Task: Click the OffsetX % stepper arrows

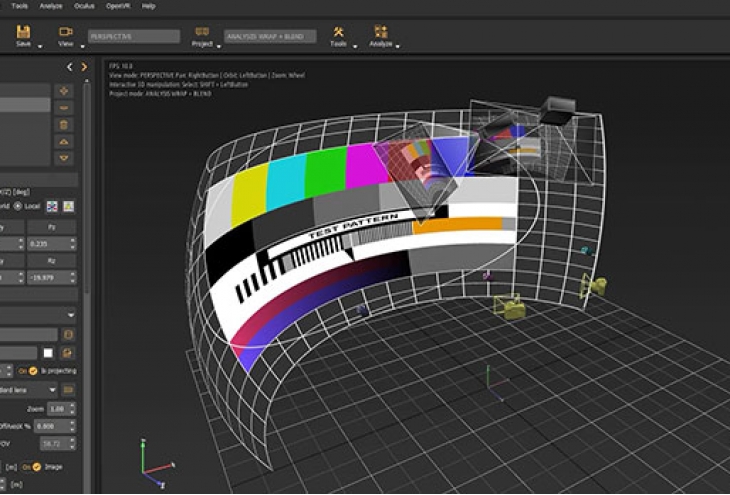Action: pyautogui.click(x=72, y=426)
